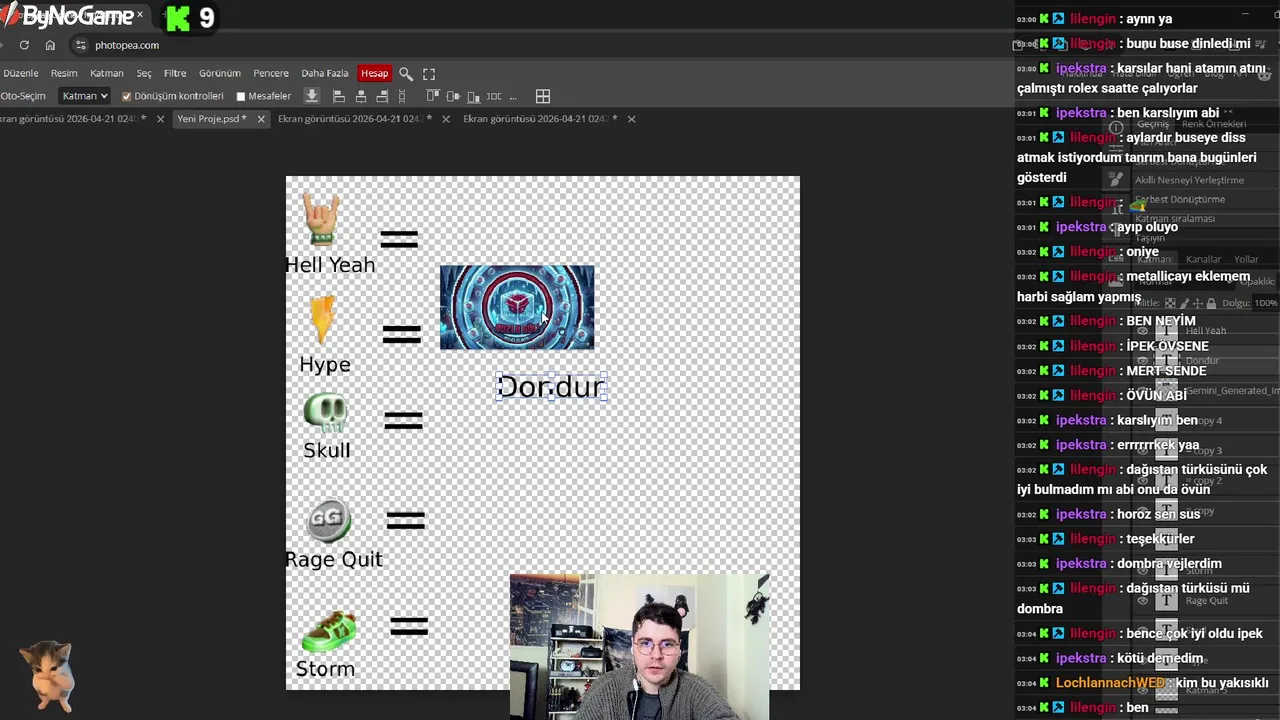The image size is (1280, 720).
Task: Go to browser home page
Action: pos(50,45)
